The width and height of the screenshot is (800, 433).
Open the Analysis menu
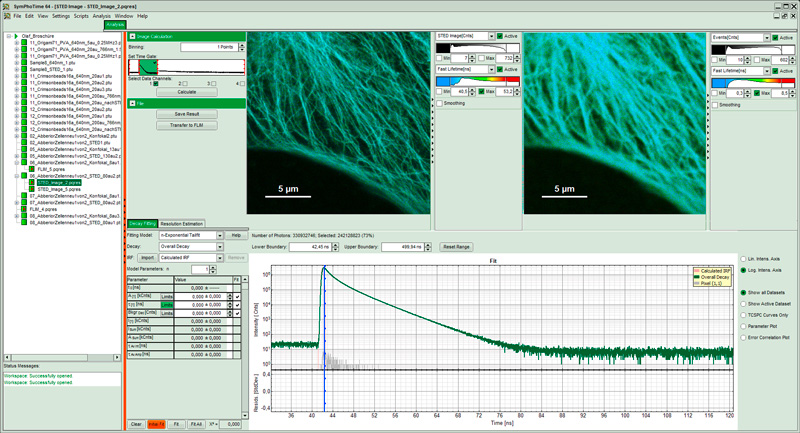102,16
